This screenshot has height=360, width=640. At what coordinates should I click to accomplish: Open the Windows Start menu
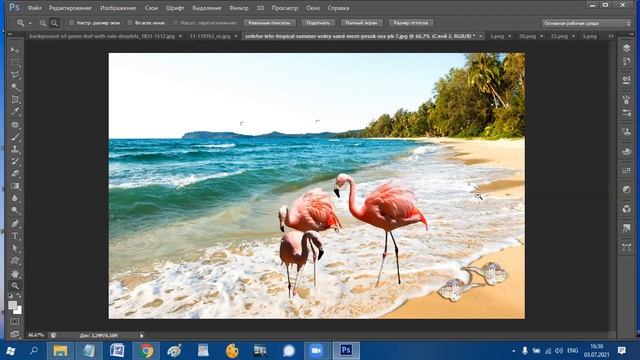[11, 351]
